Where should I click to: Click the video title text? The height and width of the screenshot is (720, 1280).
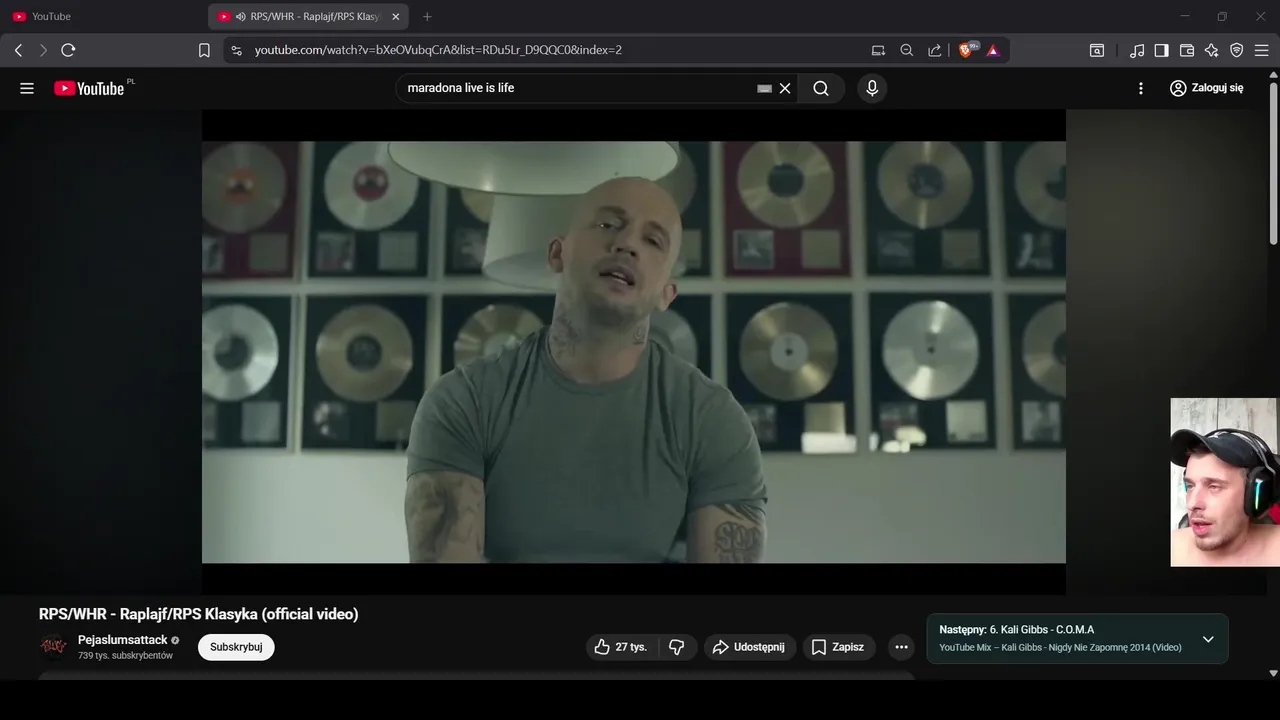(198, 614)
